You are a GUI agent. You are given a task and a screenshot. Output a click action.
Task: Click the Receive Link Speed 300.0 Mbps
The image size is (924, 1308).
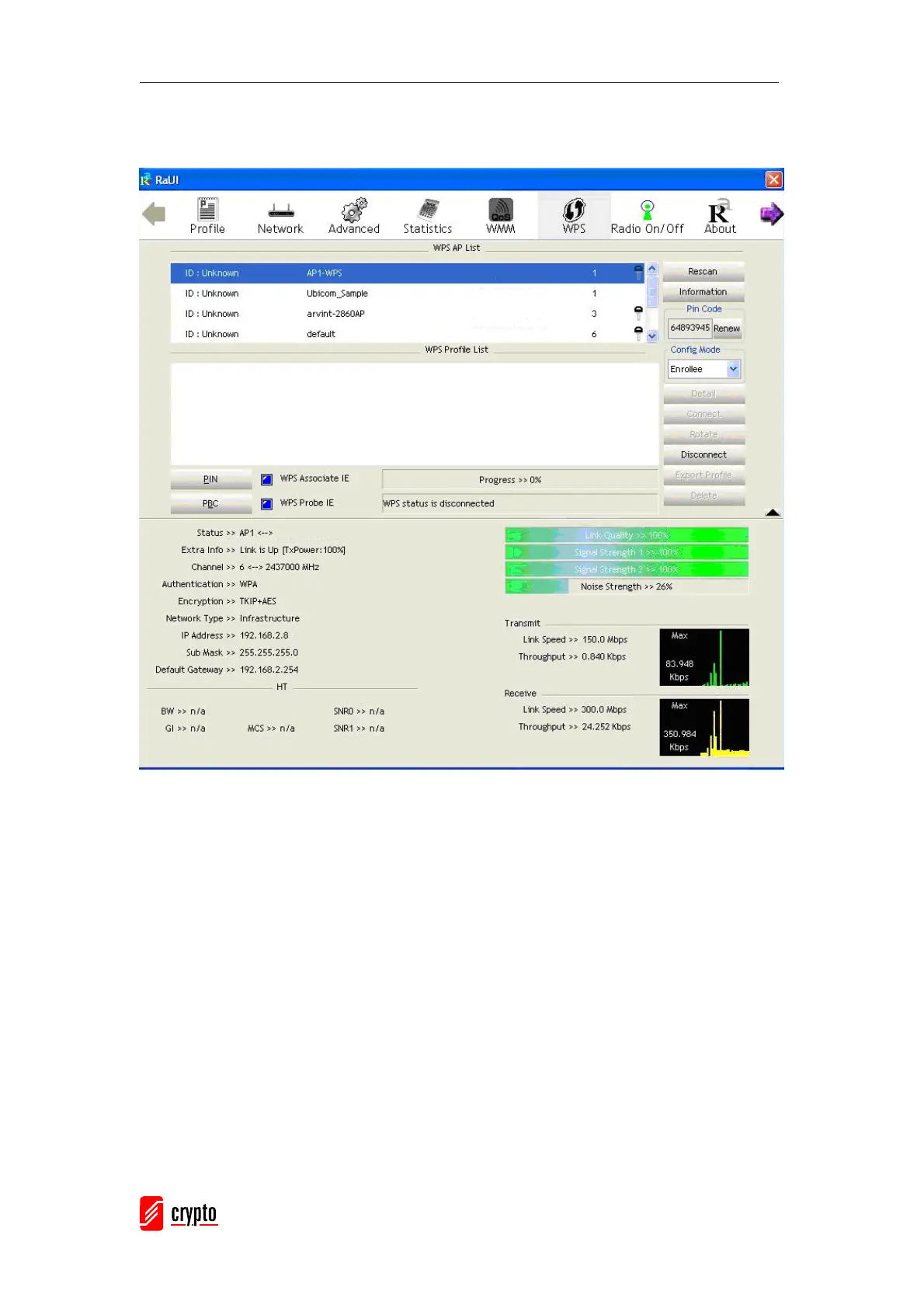click(x=604, y=709)
